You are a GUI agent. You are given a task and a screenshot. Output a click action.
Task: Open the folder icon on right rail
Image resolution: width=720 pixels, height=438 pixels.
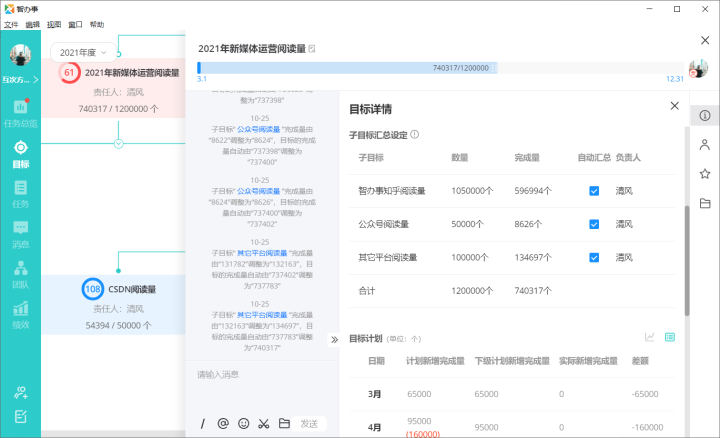pyautogui.click(x=705, y=203)
